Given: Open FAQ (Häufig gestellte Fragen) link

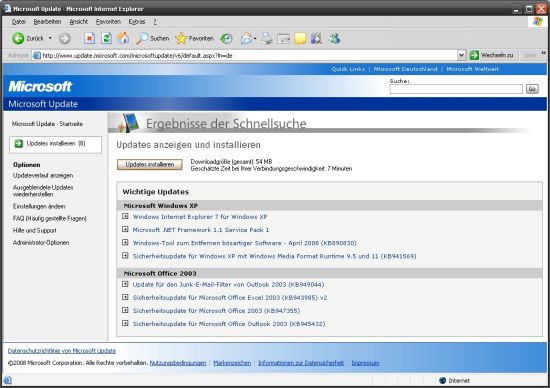Looking at the screenshot, I should pos(49,219).
